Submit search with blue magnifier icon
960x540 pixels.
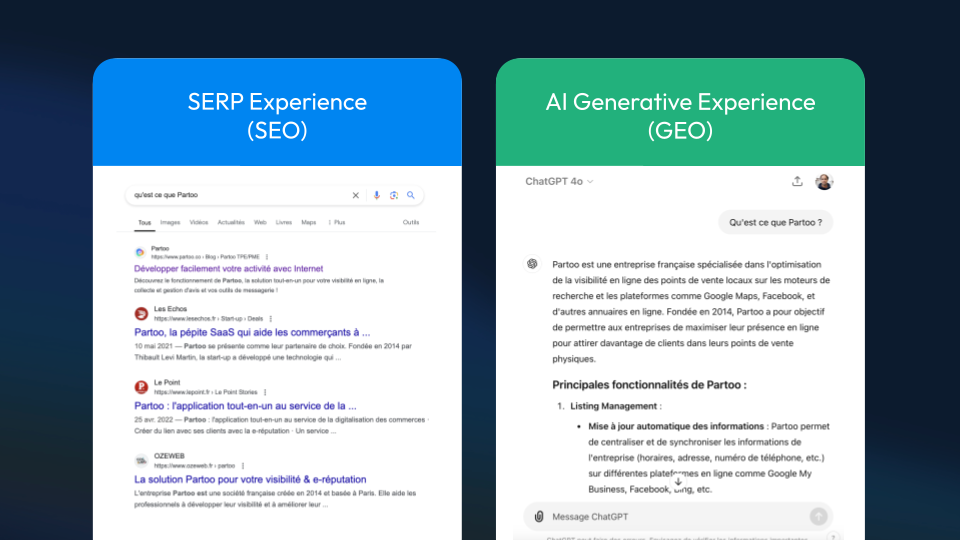411,195
